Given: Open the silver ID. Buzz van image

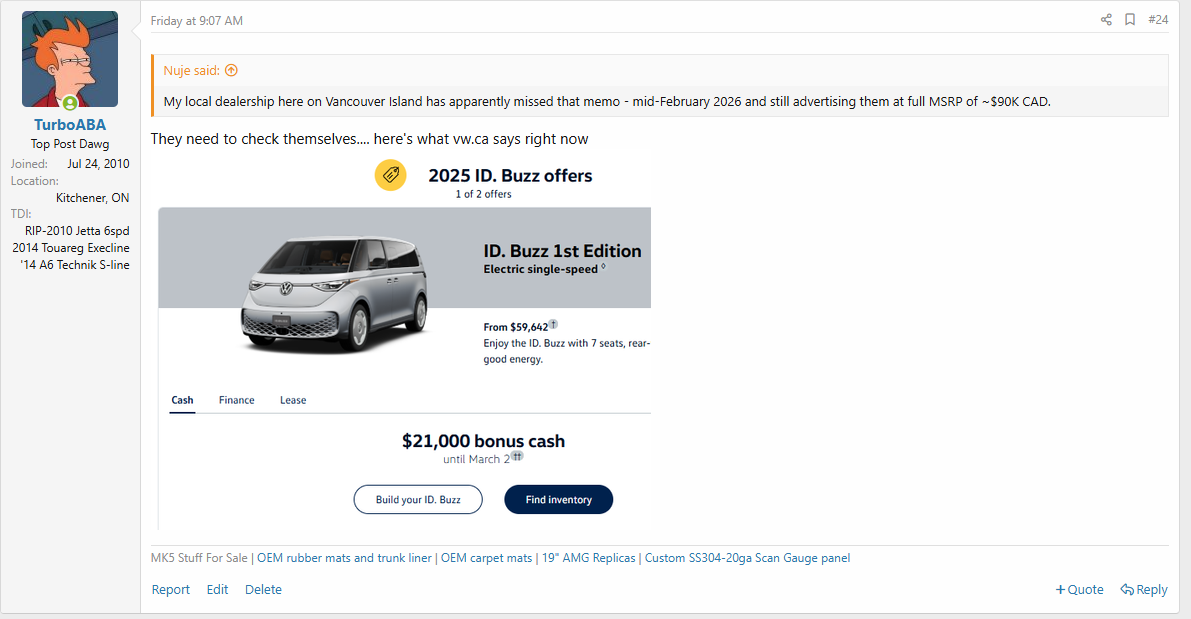Looking at the screenshot, I should click(x=336, y=294).
